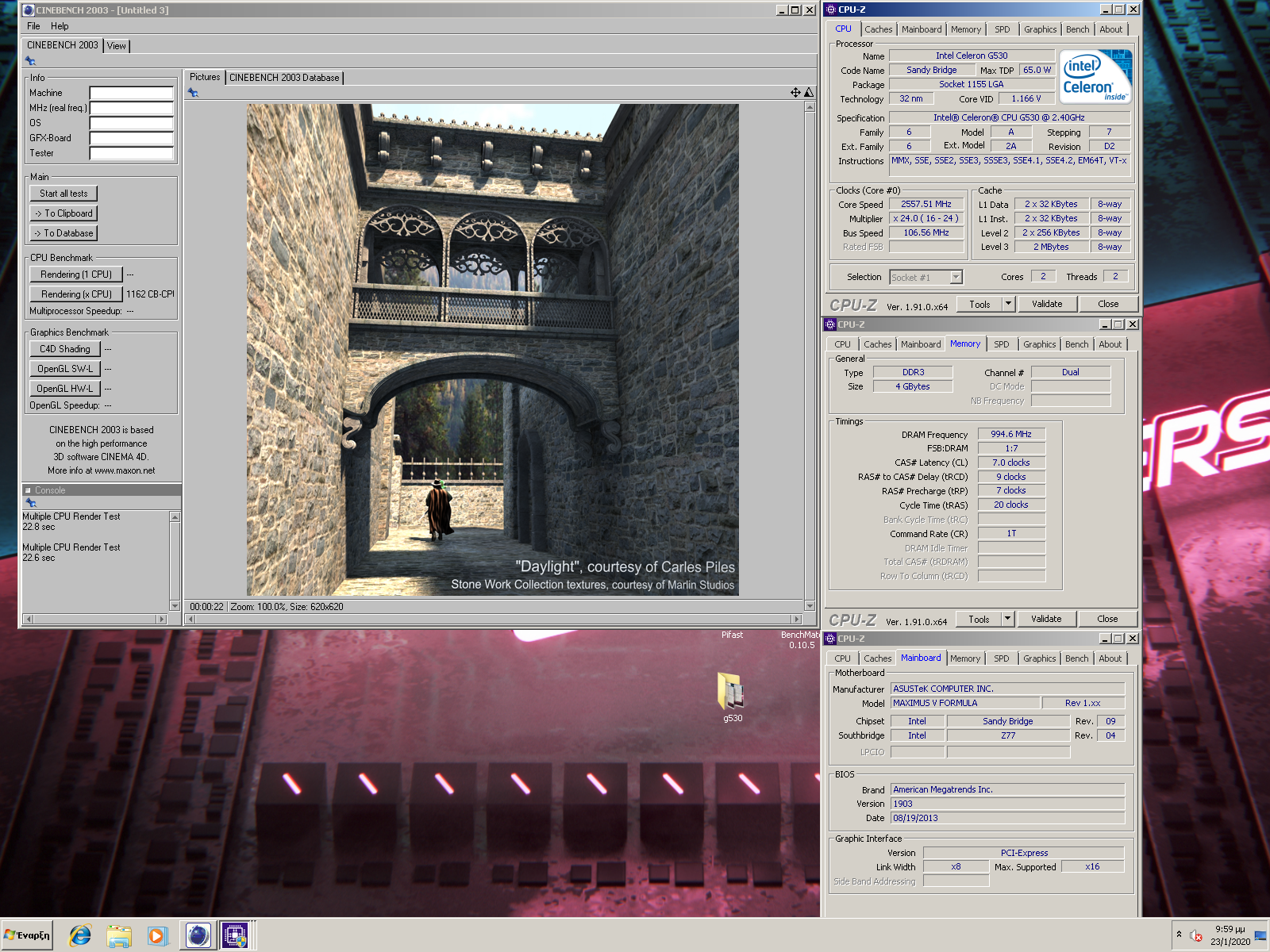Open the Help menu in CINEBENCH
The image size is (1270, 952).
coord(60,26)
